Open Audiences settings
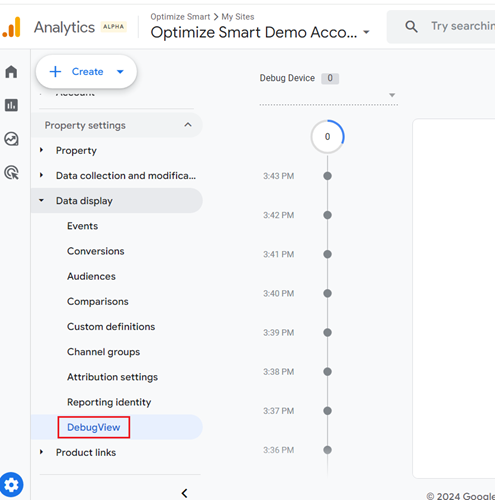Viewport: 495px width, 500px height. 91,276
